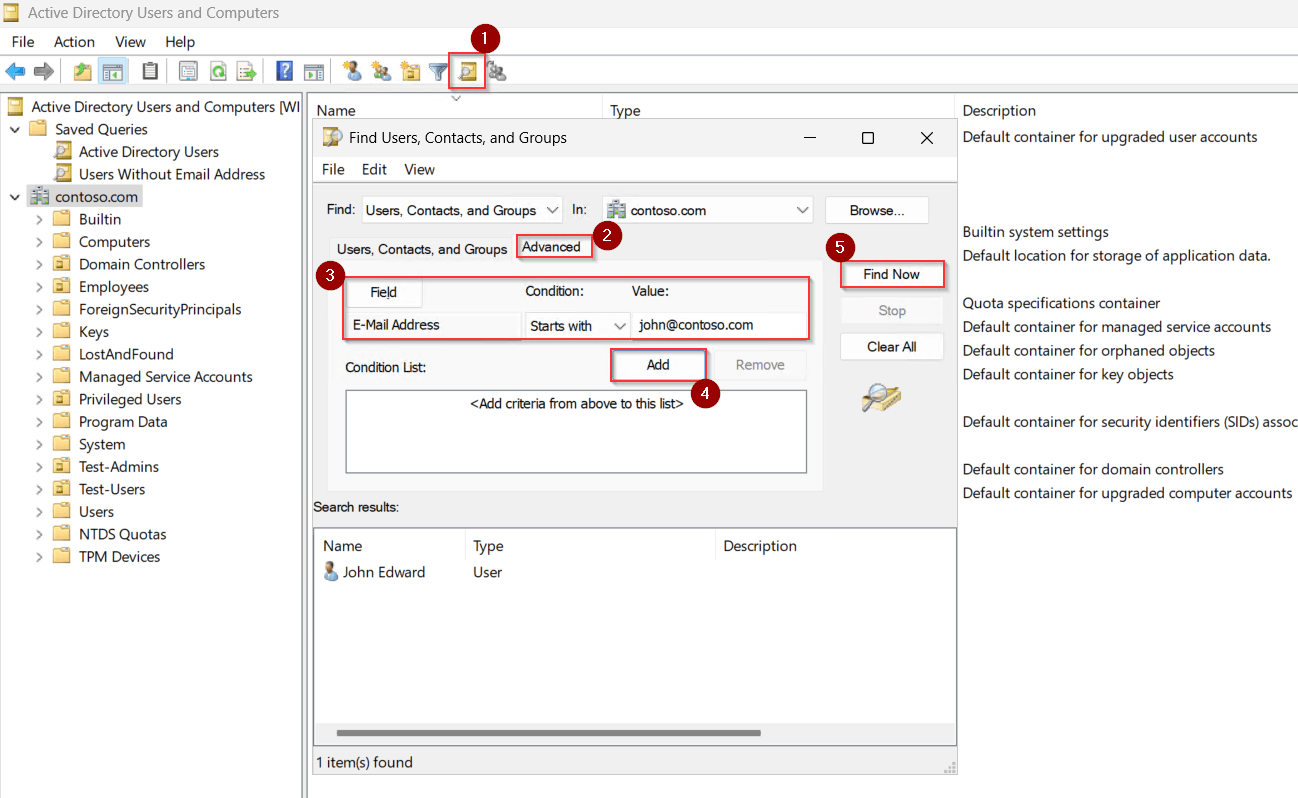Image resolution: width=1298 pixels, height=798 pixels.
Task: Click the highlighted Find objects icon
Action: (467, 71)
